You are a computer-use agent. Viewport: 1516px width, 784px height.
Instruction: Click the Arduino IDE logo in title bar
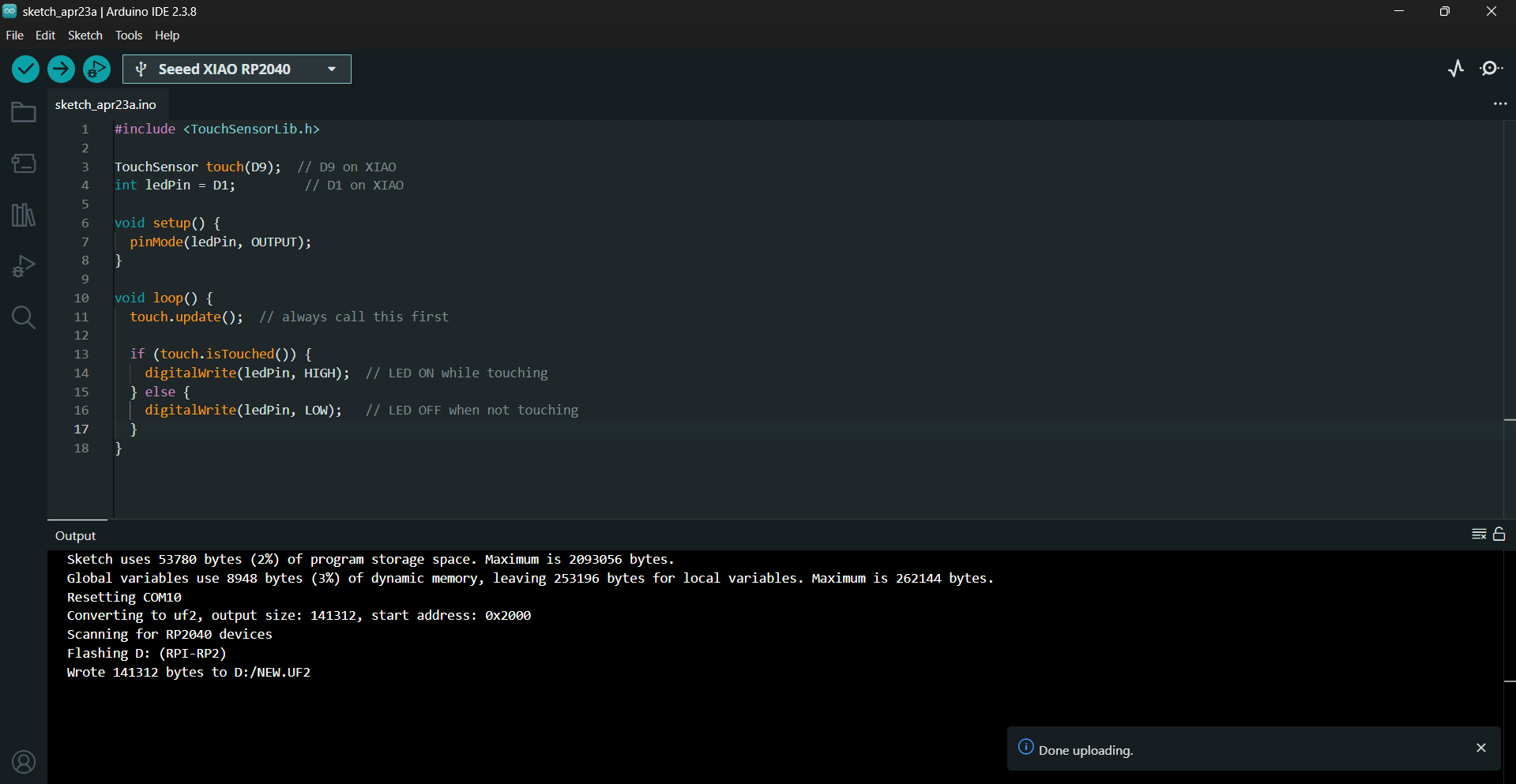[9, 11]
